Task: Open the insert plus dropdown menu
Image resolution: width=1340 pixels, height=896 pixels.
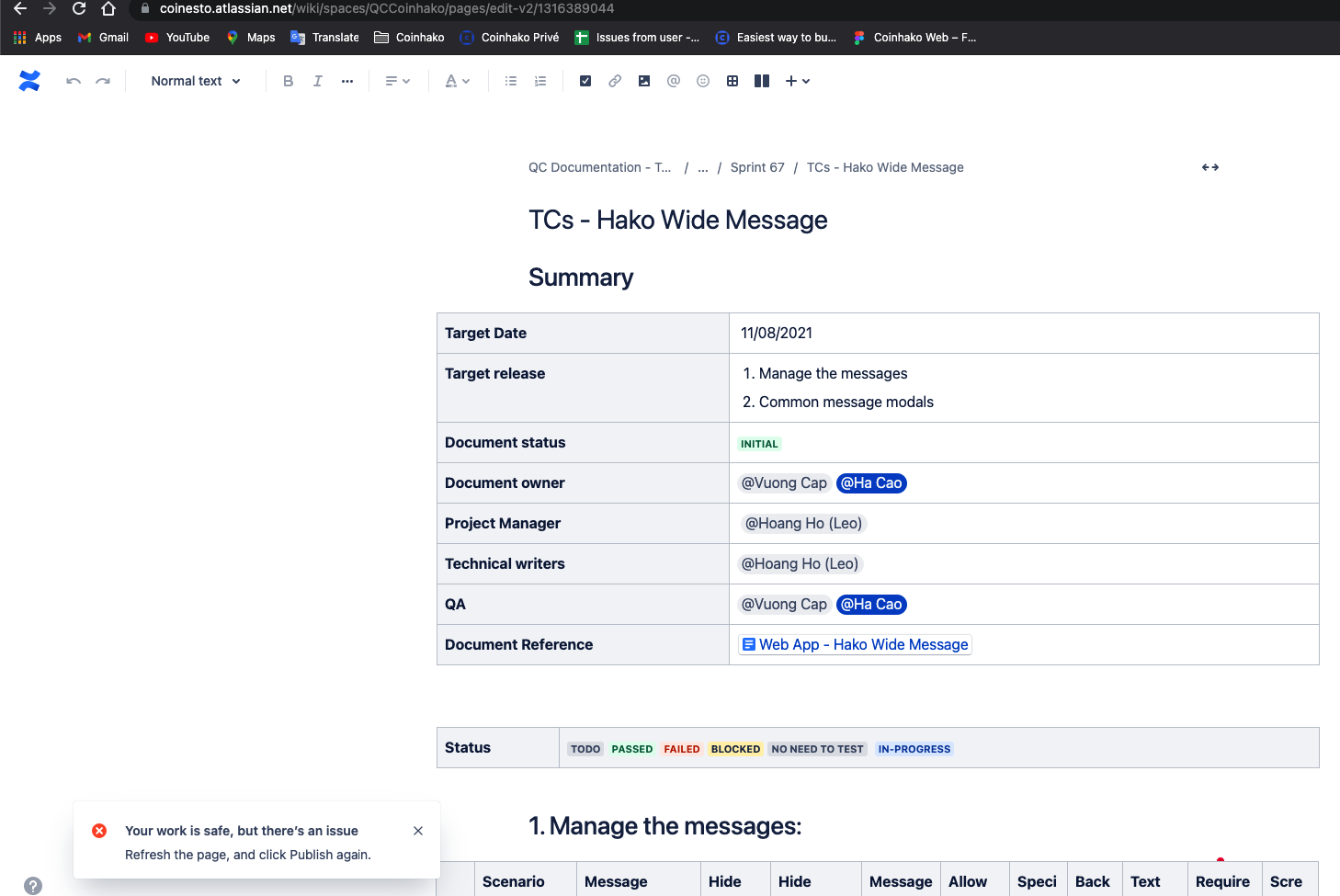Action: coord(797,81)
